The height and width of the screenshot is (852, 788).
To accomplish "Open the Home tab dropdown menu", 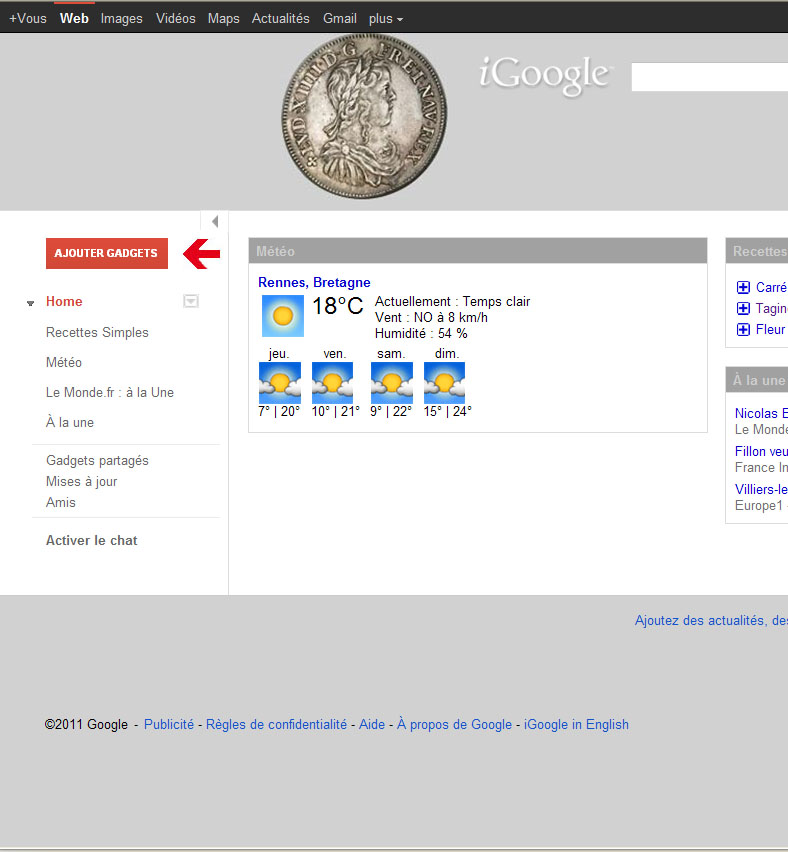I will [191, 301].
